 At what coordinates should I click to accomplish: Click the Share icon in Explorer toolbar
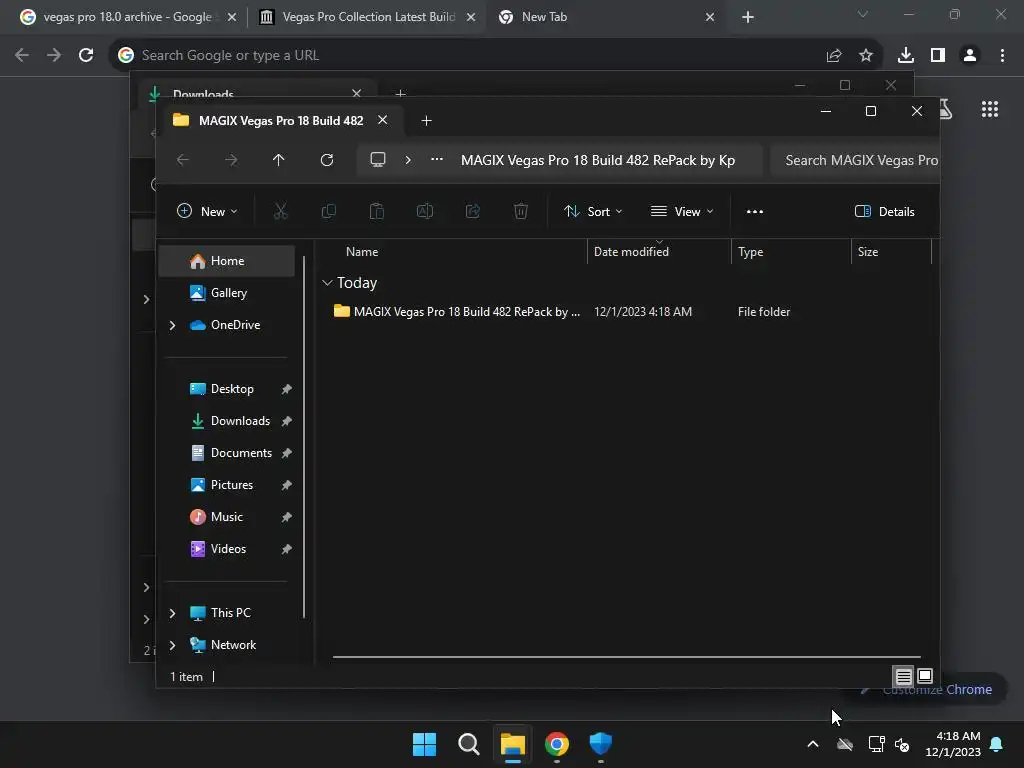[473, 211]
